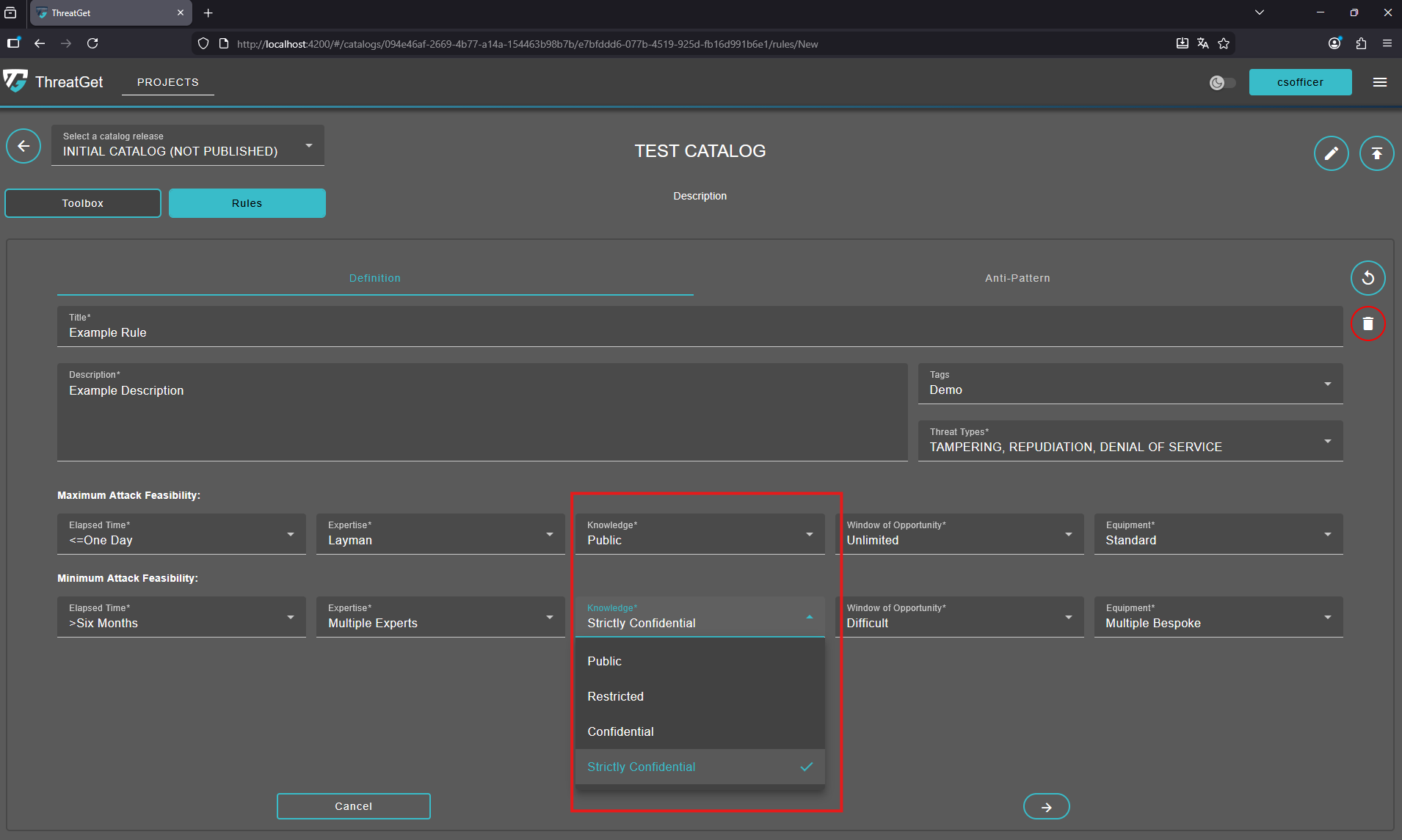Open the hamburger menu in app header

(x=1379, y=82)
